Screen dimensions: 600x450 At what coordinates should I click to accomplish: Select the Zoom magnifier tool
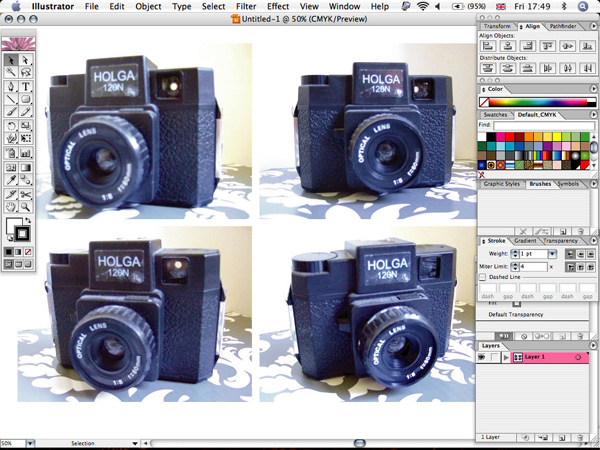click(x=25, y=207)
